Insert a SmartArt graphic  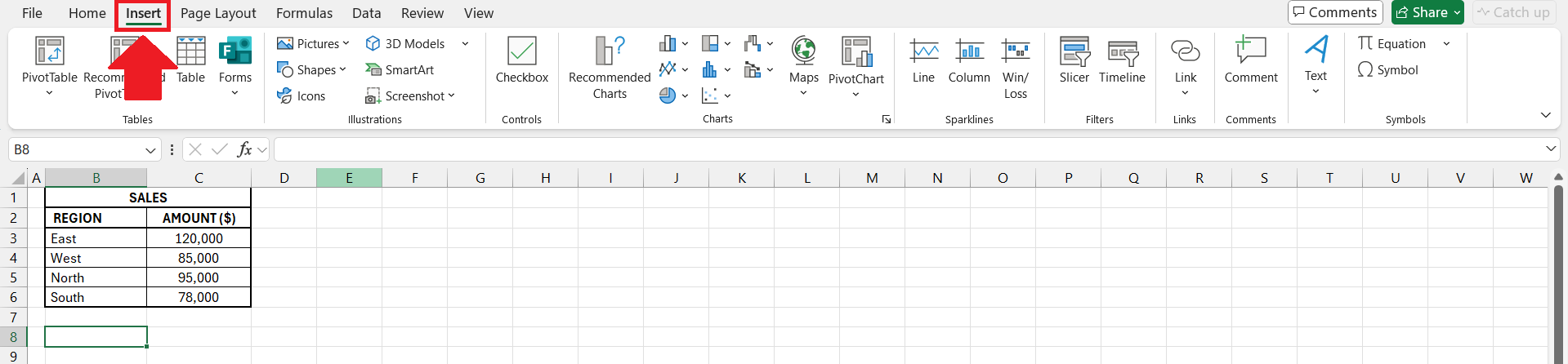click(400, 70)
